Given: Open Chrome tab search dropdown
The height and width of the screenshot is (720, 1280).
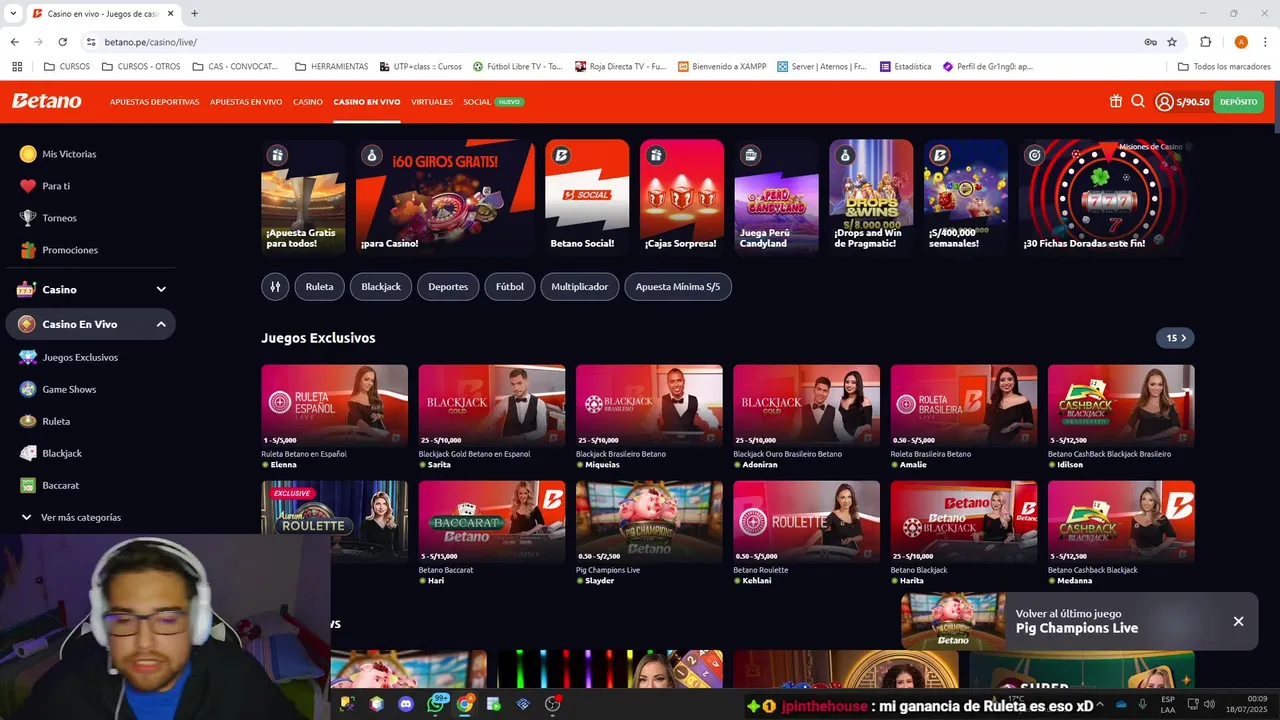Looking at the screenshot, I should tap(13, 13).
